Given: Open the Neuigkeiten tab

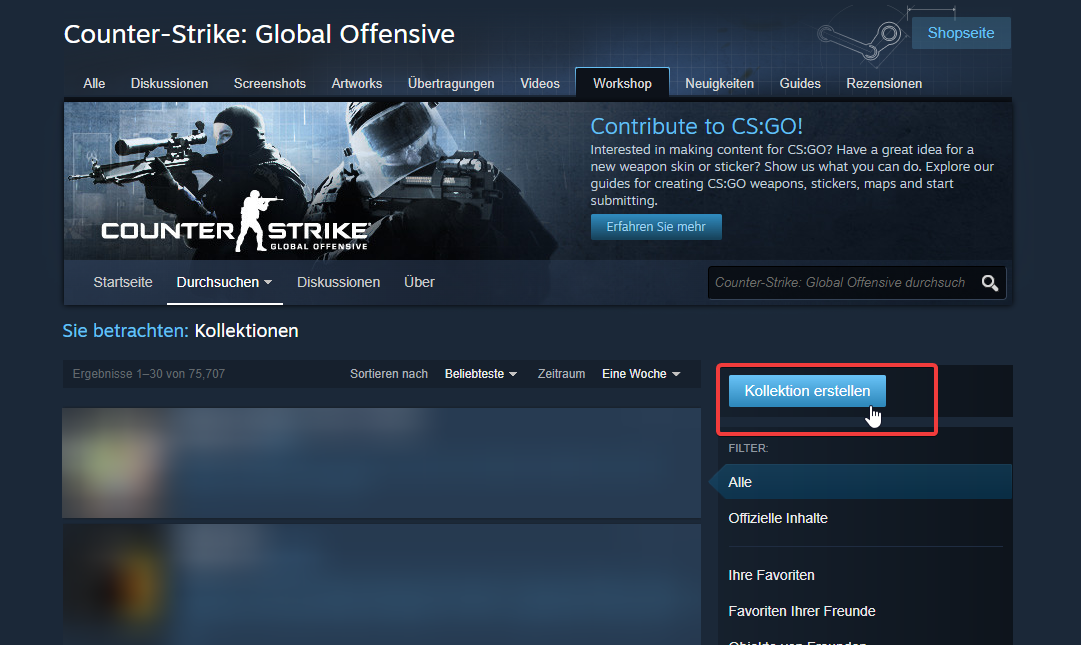Looking at the screenshot, I should [719, 83].
